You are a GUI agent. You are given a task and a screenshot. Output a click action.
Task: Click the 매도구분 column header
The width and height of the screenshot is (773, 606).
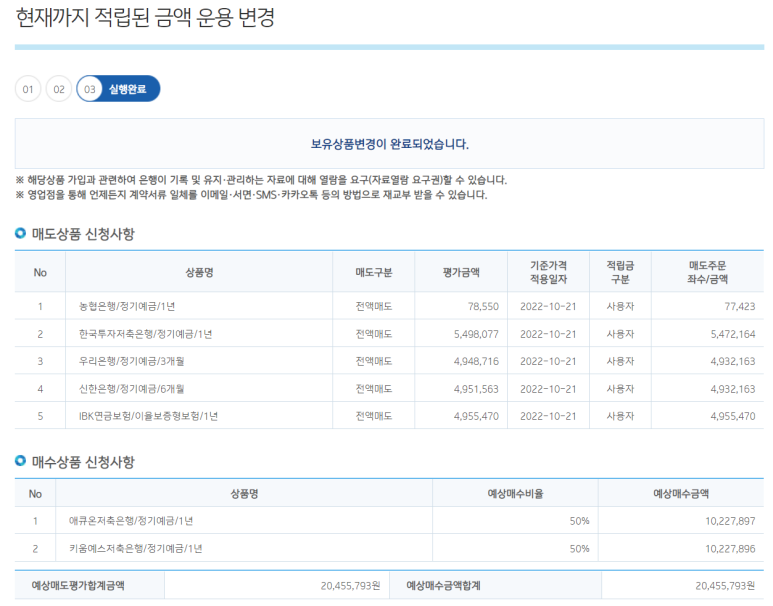click(x=374, y=272)
